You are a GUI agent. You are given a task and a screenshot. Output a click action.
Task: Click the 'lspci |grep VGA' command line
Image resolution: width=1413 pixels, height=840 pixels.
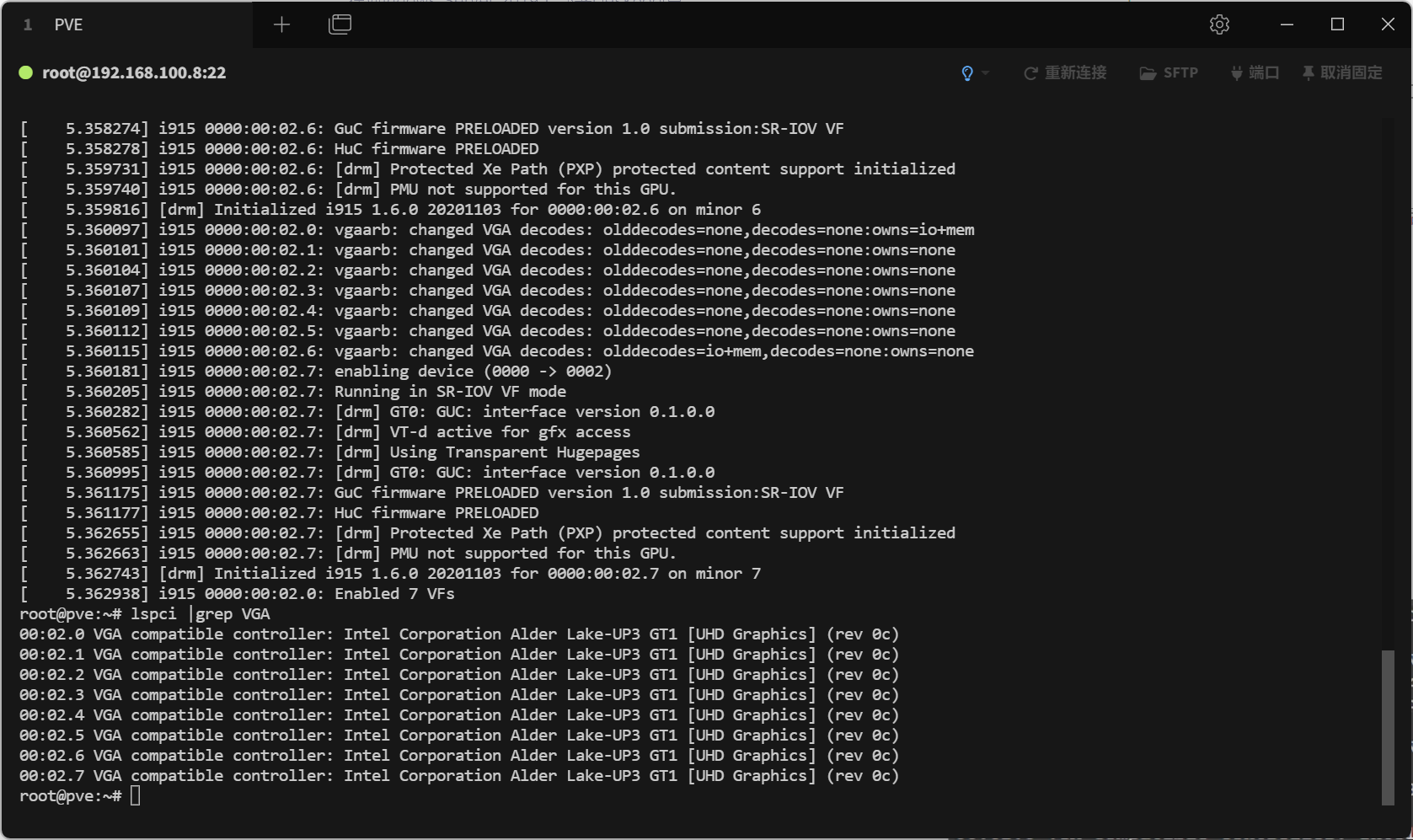coord(200,614)
